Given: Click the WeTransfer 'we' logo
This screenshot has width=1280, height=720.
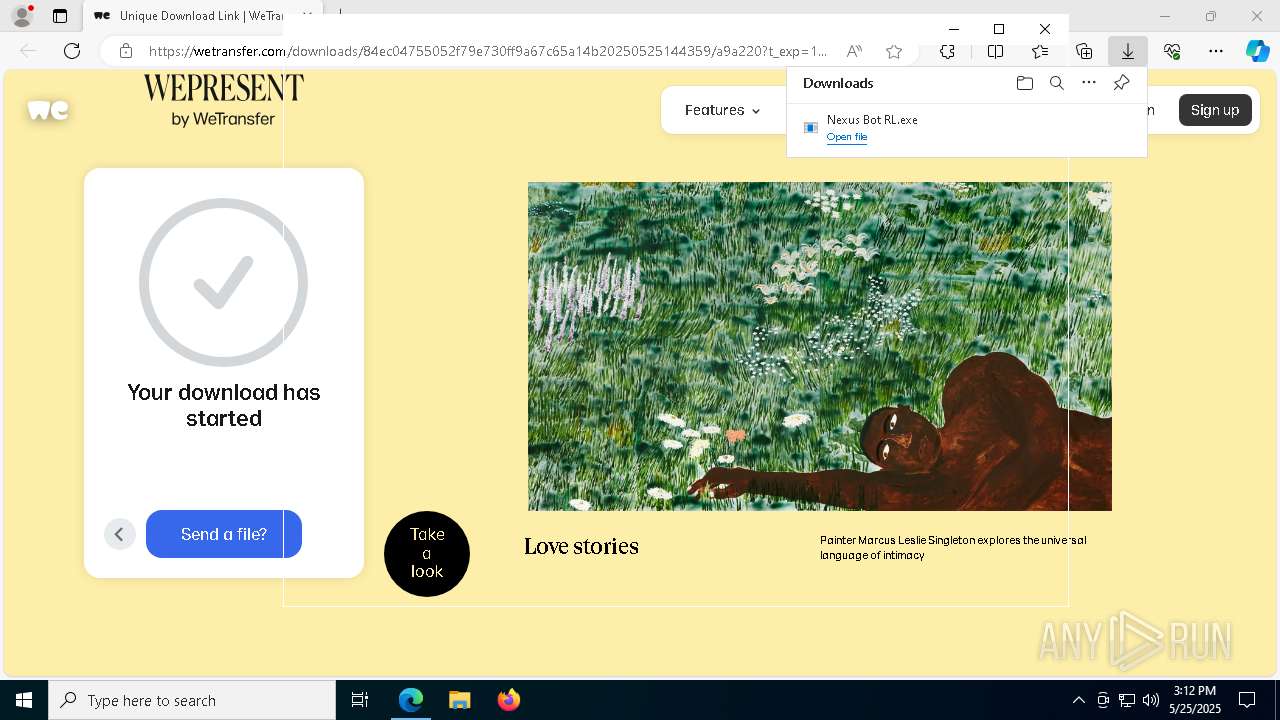Looking at the screenshot, I should click(x=48, y=110).
